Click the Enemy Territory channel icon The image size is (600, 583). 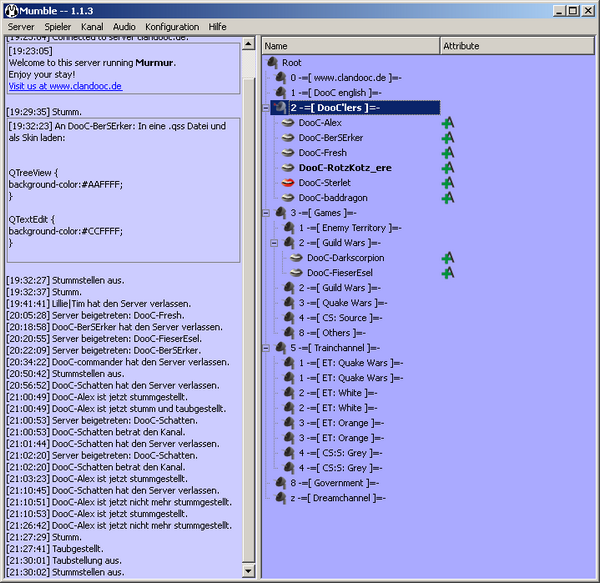(289, 228)
